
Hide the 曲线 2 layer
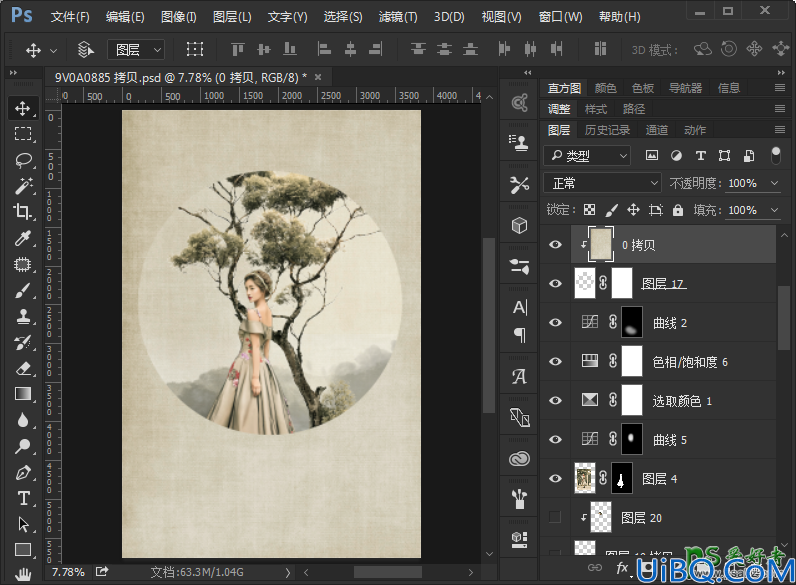(555, 322)
